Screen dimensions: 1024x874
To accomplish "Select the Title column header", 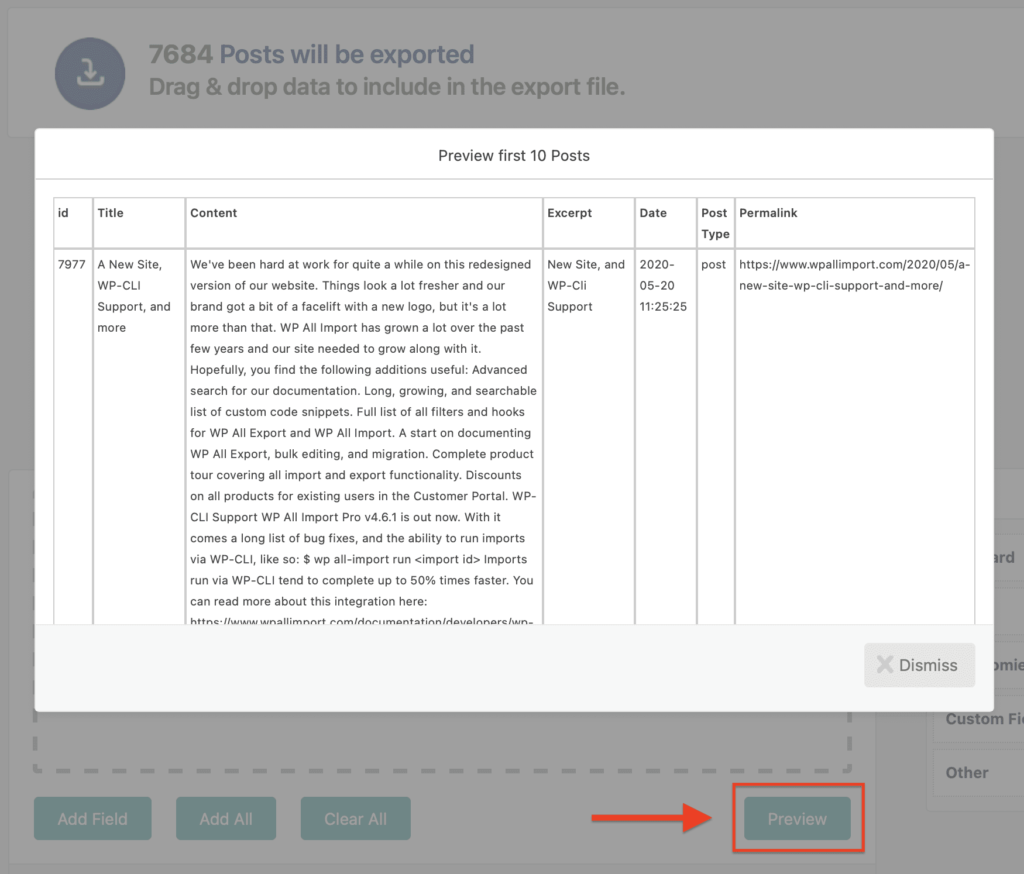I will (110, 212).
